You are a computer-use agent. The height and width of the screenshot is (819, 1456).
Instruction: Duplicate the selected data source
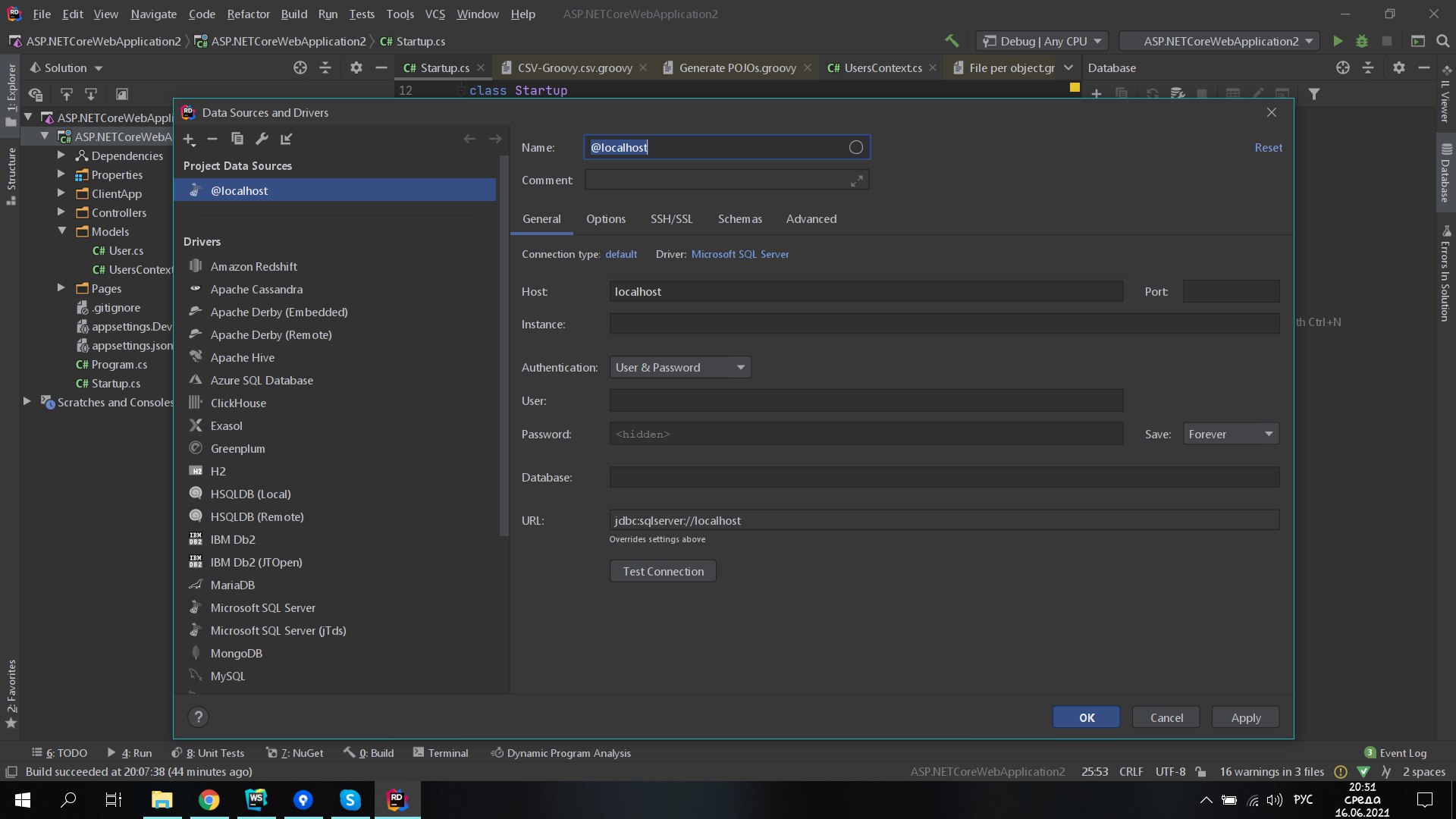pyautogui.click(x=237, y=139)
